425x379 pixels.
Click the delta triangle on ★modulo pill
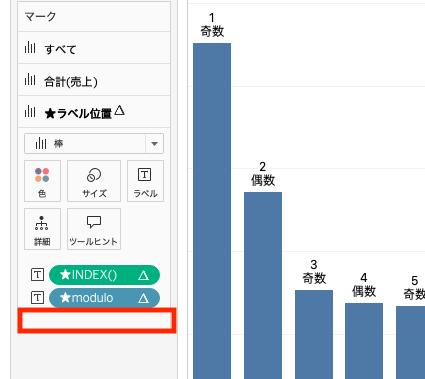(x=144, y=298)
